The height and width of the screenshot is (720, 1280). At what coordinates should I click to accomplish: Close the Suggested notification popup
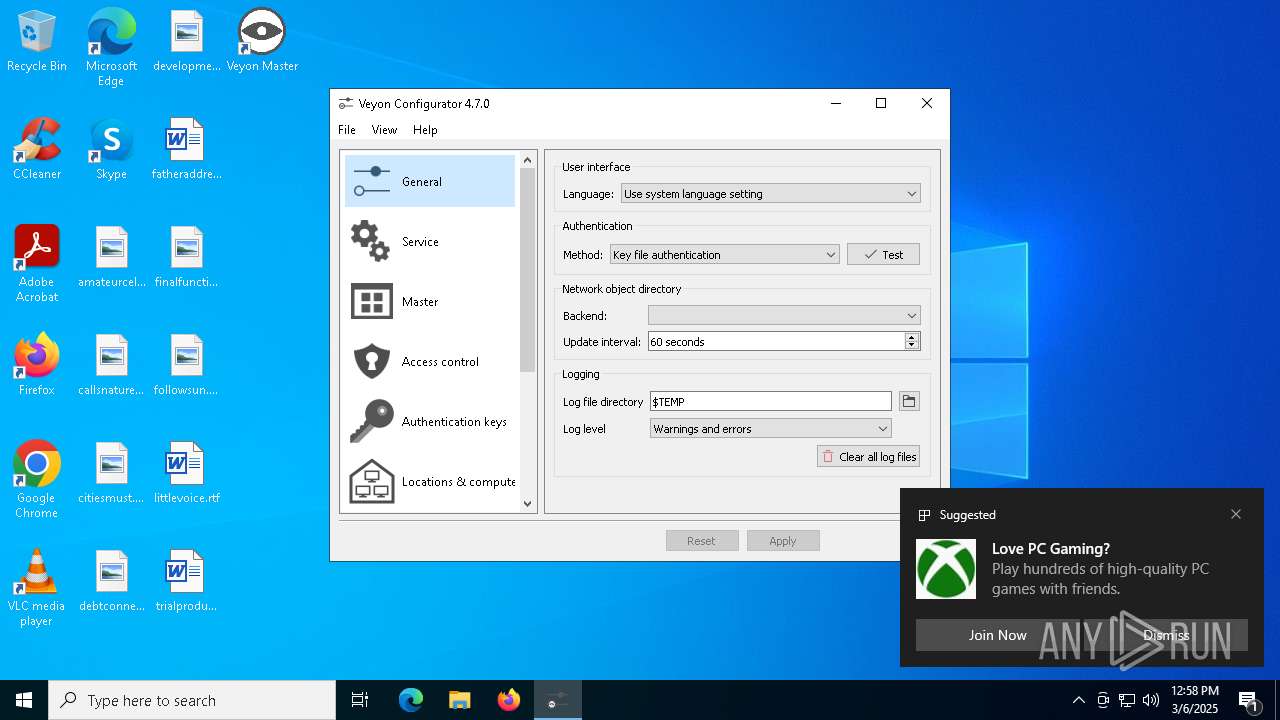pyautogui.click(x=1236, y=514)
